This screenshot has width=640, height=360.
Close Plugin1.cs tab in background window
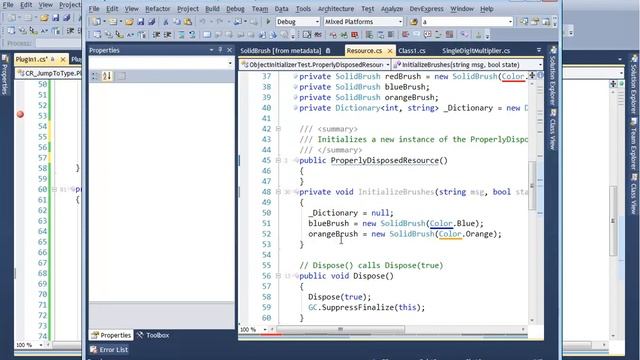(x=63, y=60)
